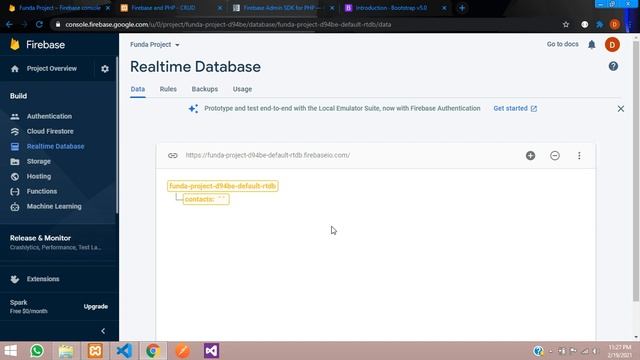Viewport: 640px width, 360px height.
Task: Open Cloud Firestore in sidebar
Action: 50,131
